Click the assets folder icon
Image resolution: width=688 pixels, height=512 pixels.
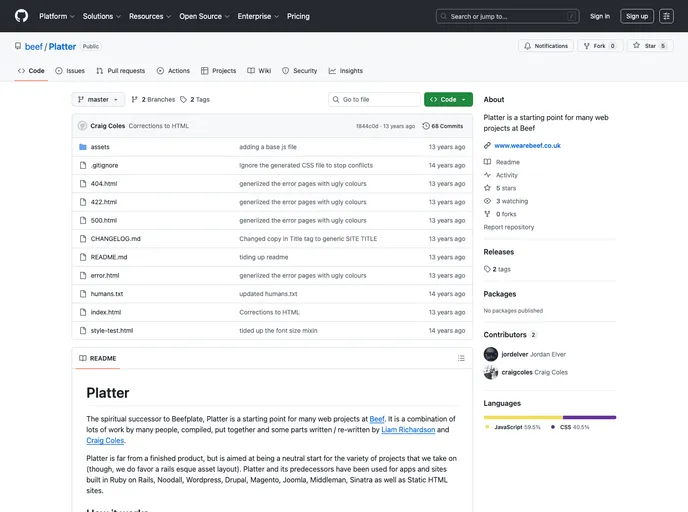pos(82,147)
